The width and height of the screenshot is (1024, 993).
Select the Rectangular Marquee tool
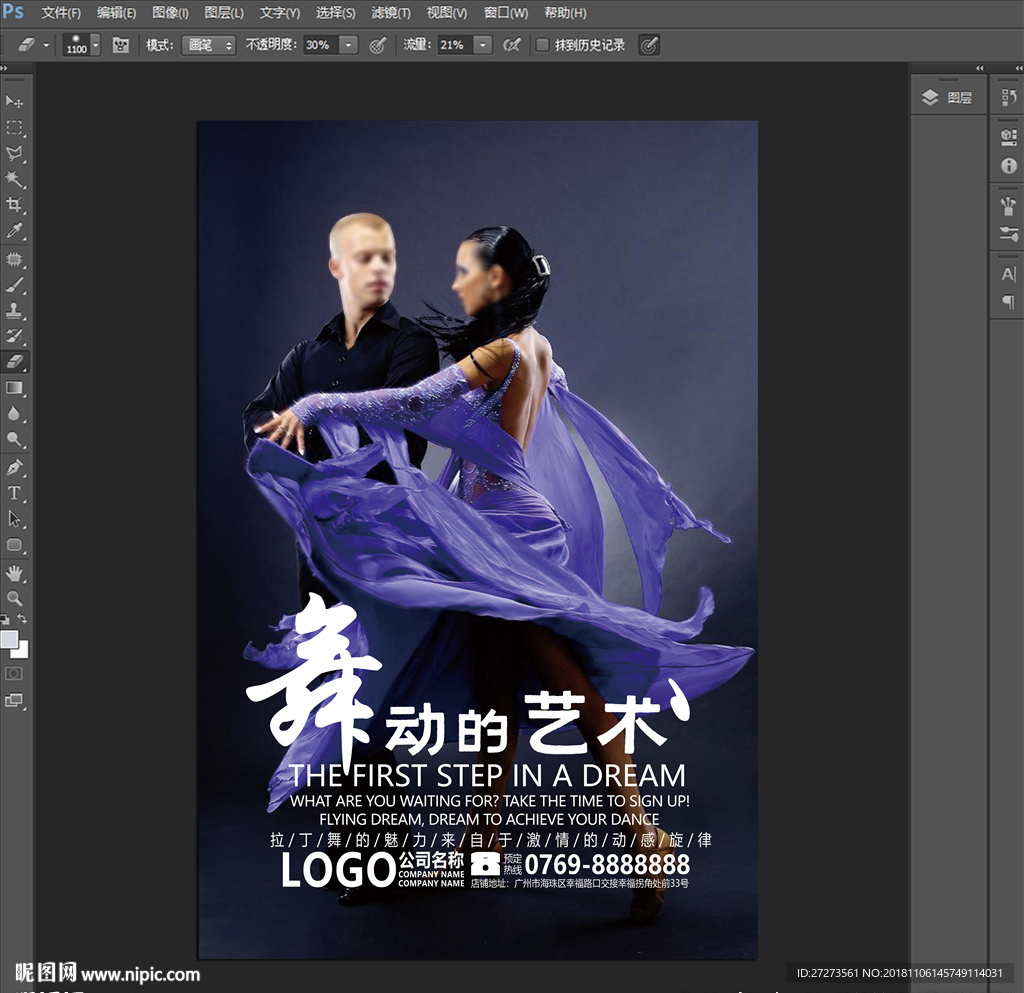[x=14, y=127]
